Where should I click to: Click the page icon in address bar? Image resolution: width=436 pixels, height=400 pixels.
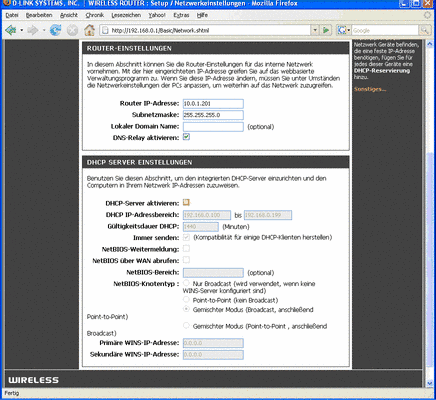click(105, 30)
